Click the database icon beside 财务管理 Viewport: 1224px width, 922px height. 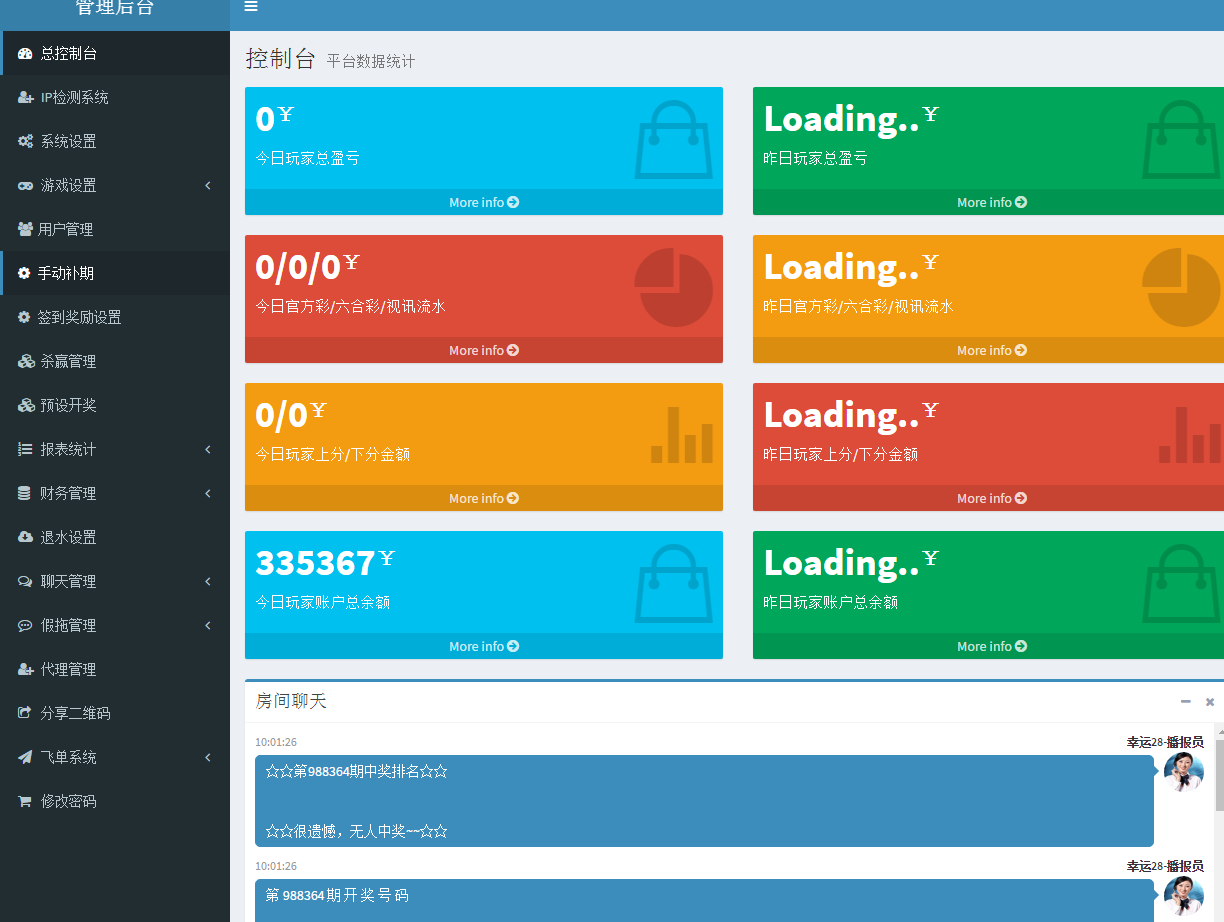point(25,494)
